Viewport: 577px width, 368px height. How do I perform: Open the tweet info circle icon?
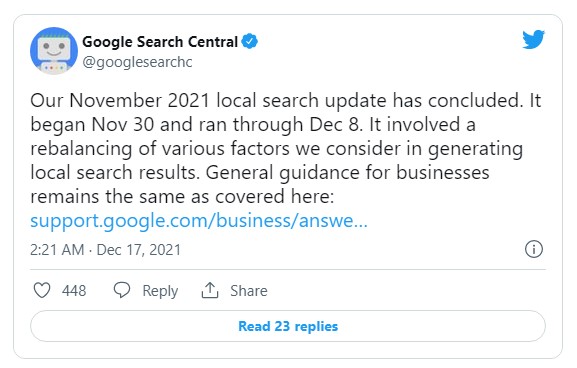534,249
